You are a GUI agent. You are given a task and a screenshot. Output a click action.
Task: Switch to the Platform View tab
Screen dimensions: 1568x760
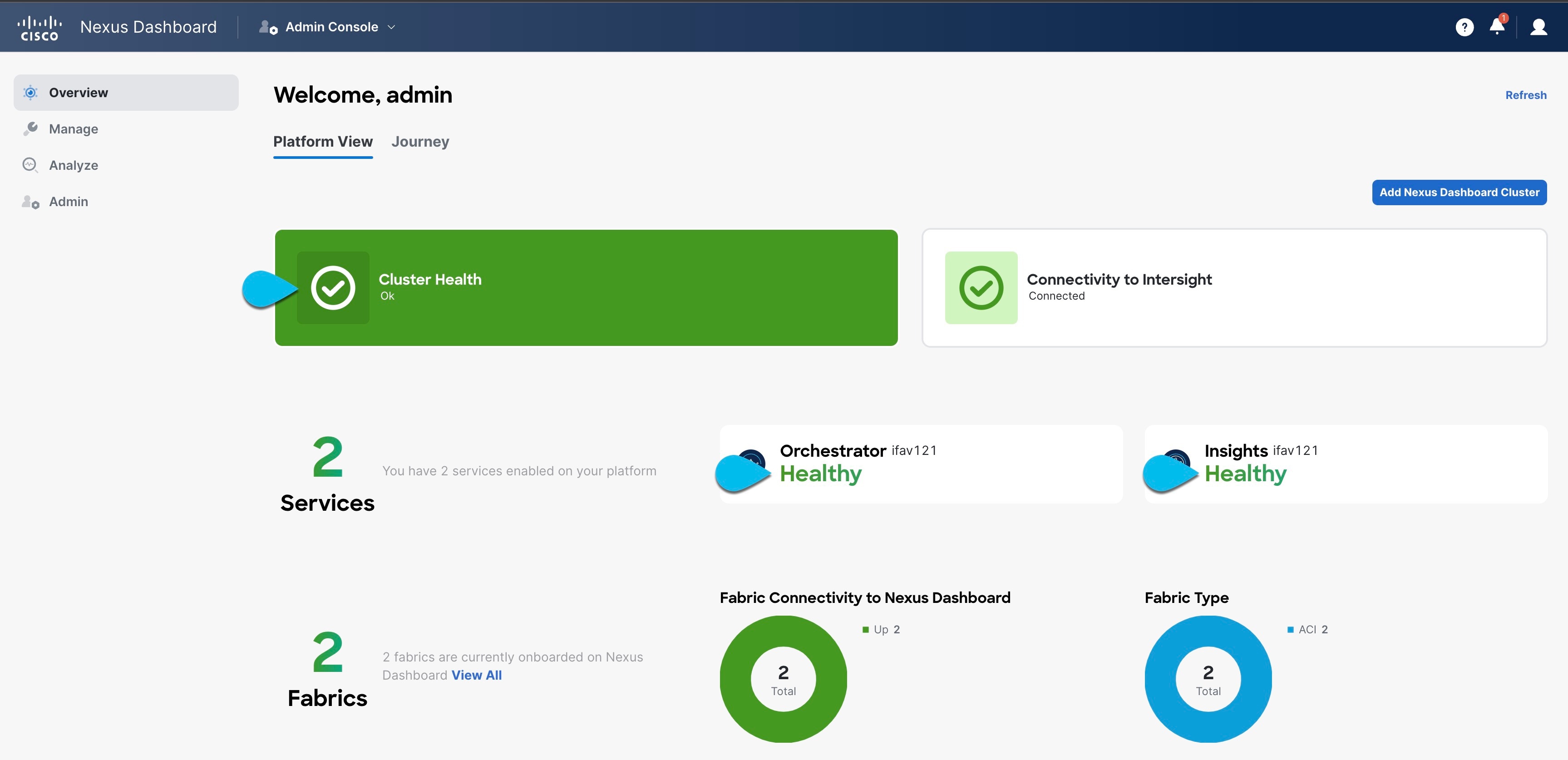[x=323, y=142]
